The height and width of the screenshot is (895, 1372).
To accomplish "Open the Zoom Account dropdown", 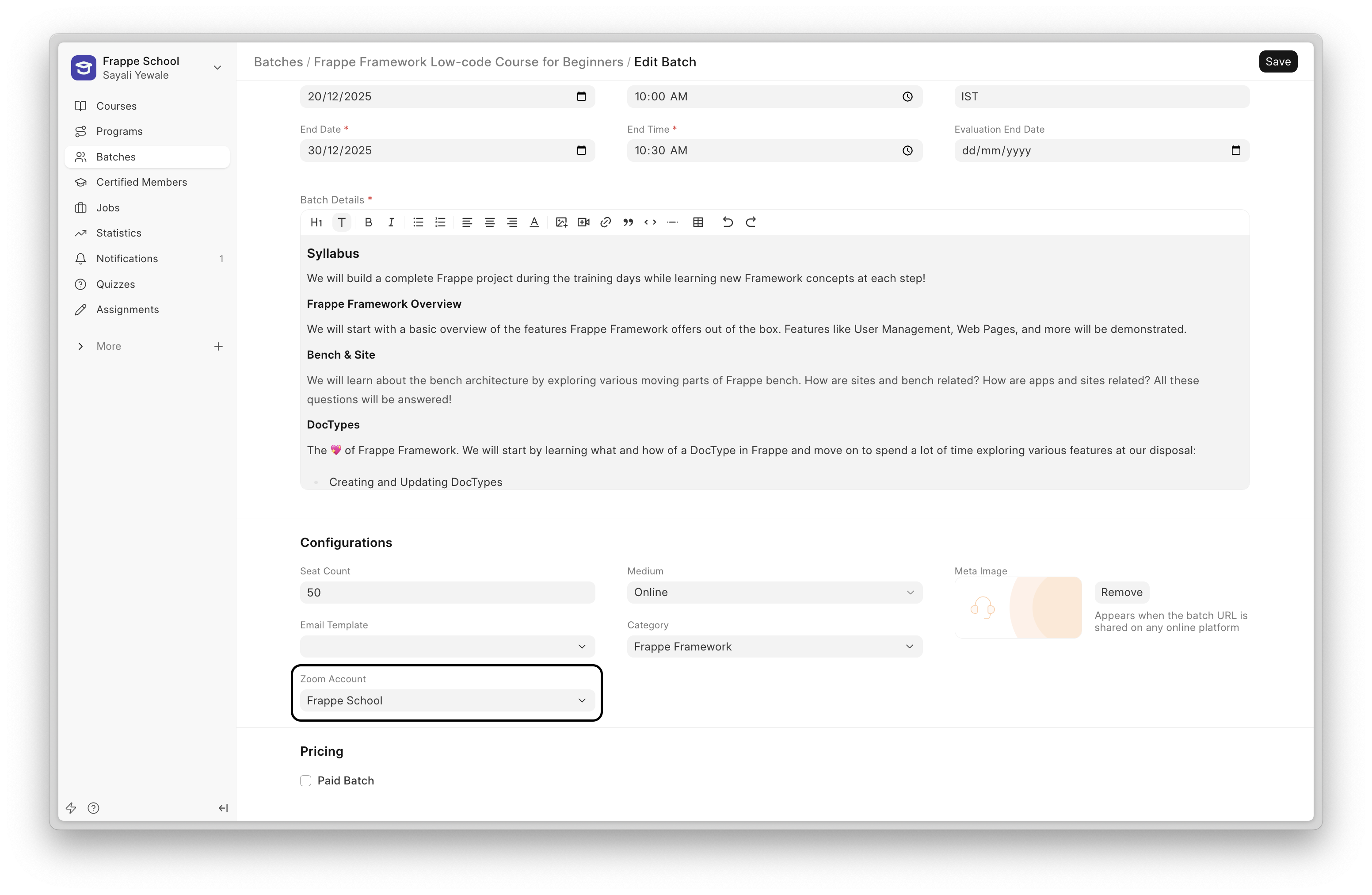I will [x=447, y=700].
